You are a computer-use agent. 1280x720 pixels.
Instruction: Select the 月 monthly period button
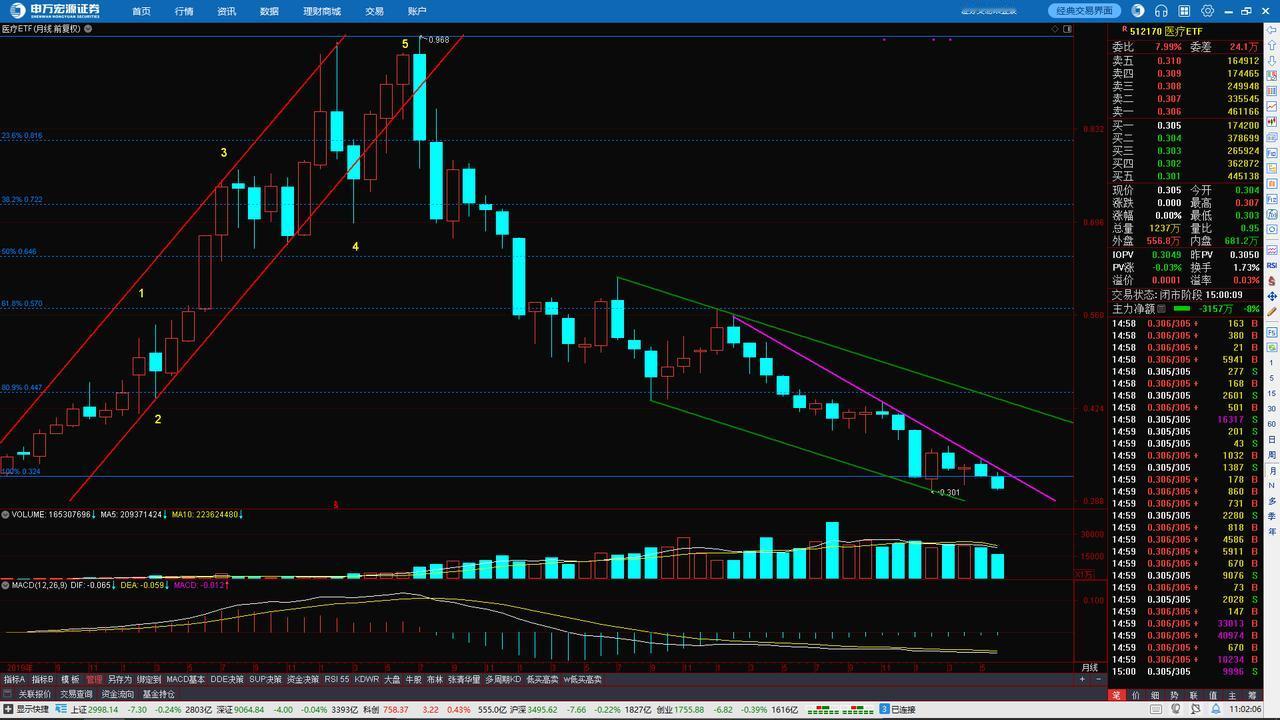pos(1272,470)
